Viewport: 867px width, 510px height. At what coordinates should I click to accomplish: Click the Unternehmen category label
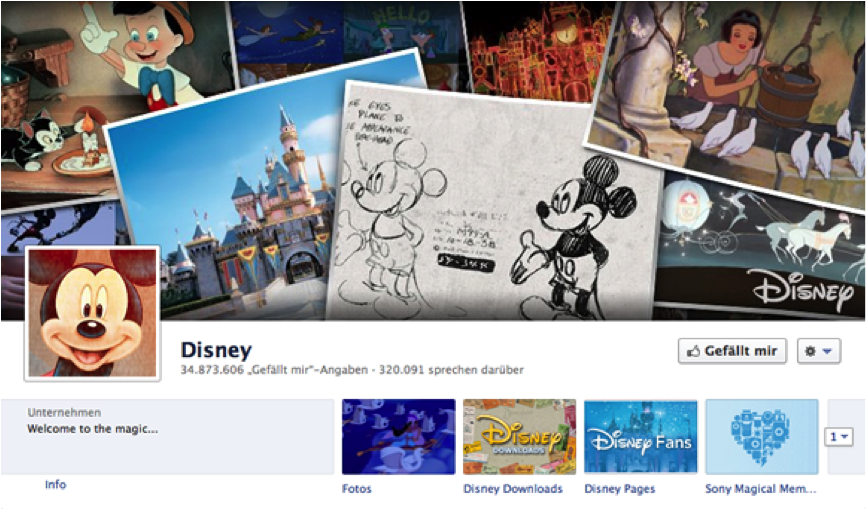(64, 413)
